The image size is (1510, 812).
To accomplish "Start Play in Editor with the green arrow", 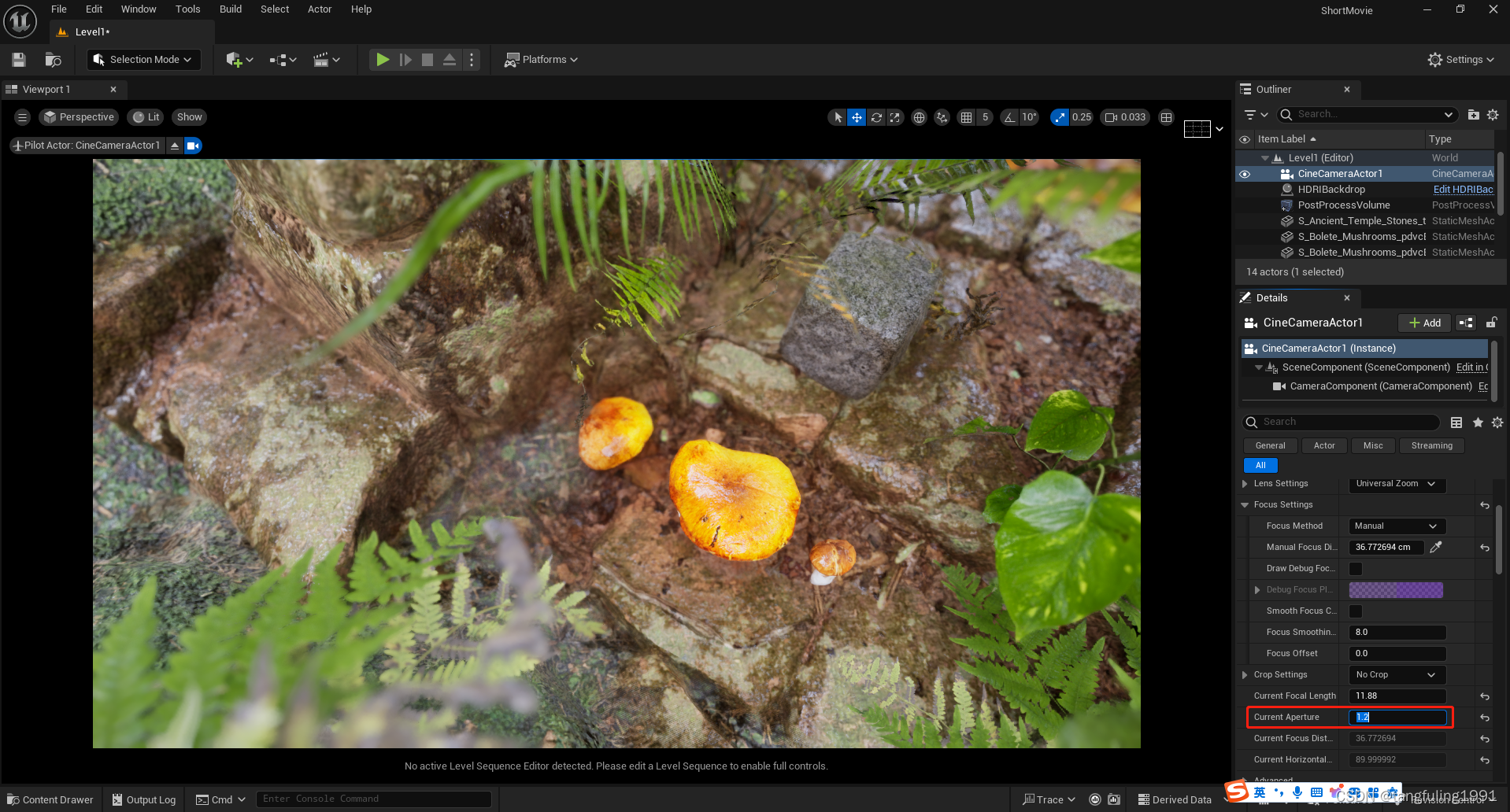I will (383, 60).
